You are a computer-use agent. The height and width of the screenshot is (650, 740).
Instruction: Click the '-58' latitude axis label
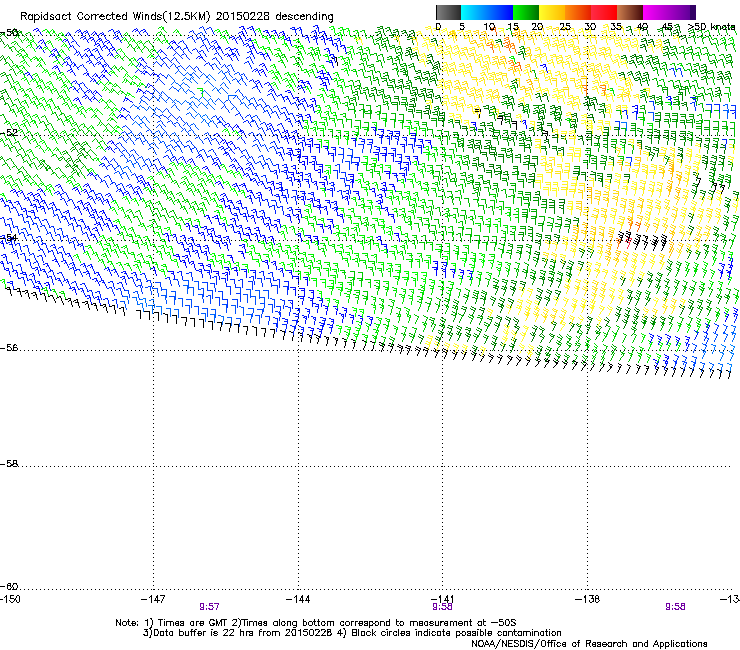[x=9, y=464]
